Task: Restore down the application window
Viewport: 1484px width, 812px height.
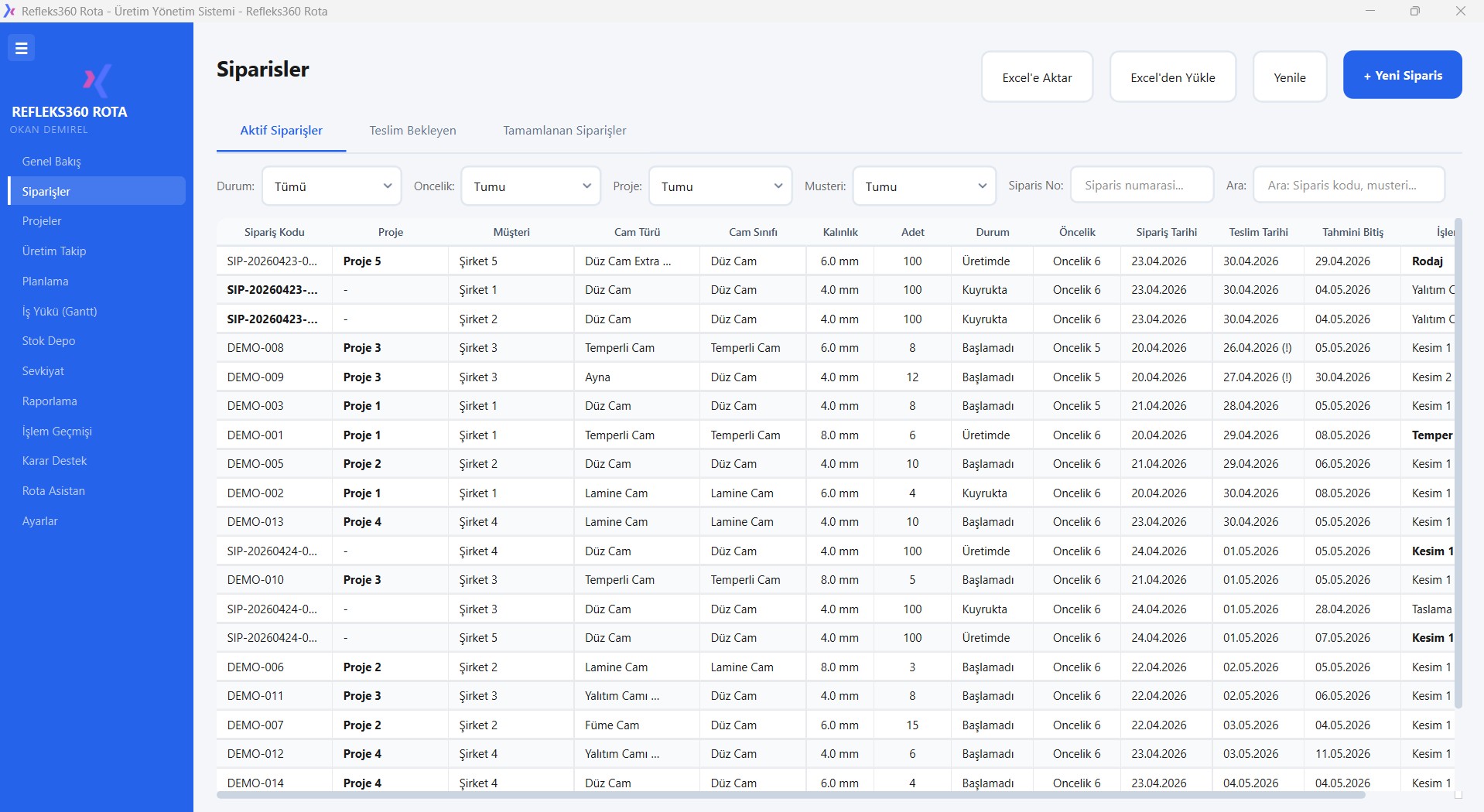Action: [x=1414, y=11]
